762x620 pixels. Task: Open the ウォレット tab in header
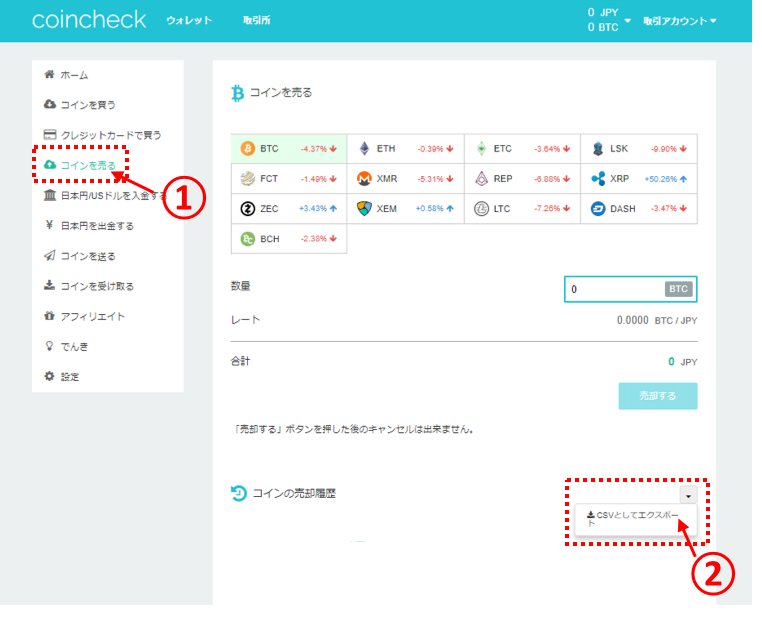pyautogui.click(x=189, y=20)
